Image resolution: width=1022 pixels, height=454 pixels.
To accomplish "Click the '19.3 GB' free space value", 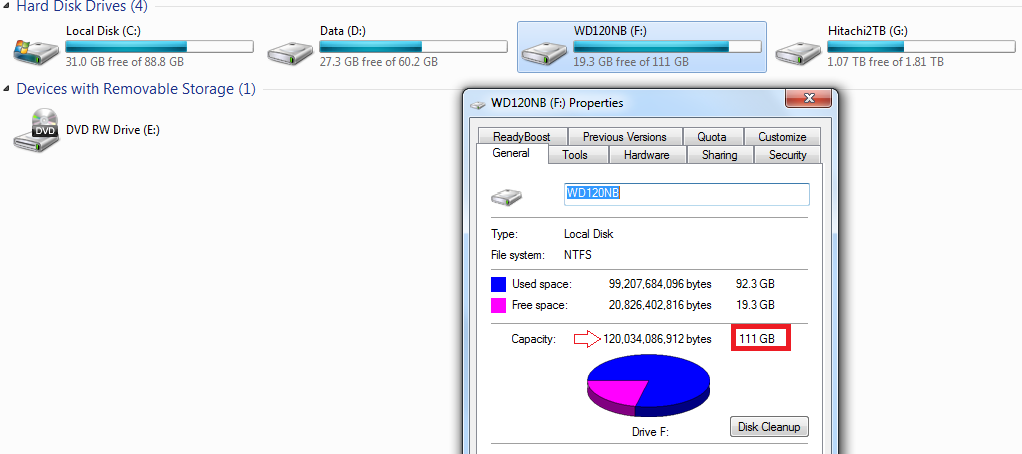I will (755, 305).
